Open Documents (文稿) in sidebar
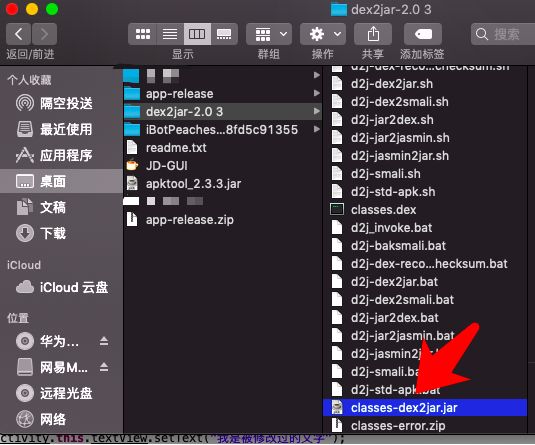The width and height of the screenshot is (535, 445). (61, 207)
